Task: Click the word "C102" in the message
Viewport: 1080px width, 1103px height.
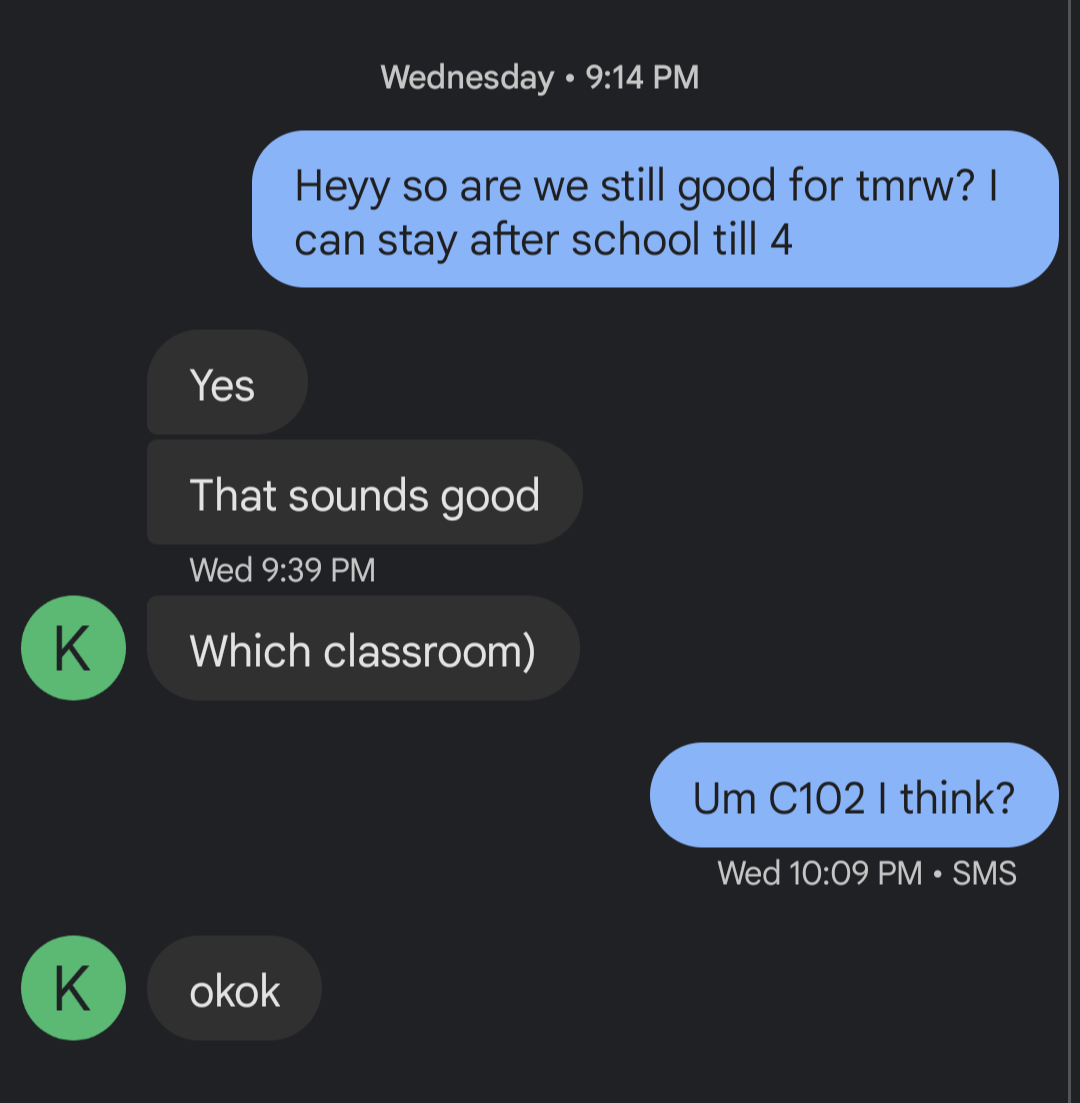Action: coord(816,798)
